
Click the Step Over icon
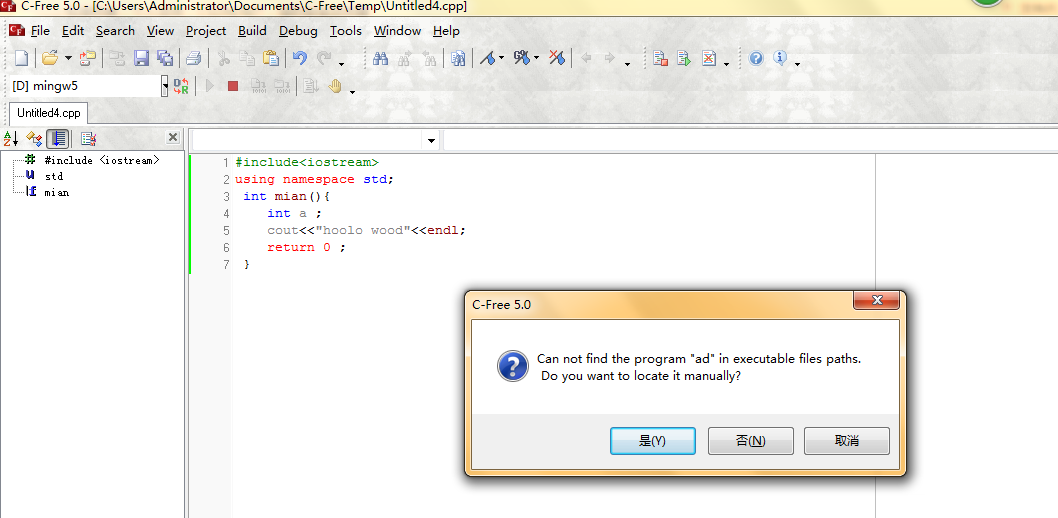coord(281,86)
